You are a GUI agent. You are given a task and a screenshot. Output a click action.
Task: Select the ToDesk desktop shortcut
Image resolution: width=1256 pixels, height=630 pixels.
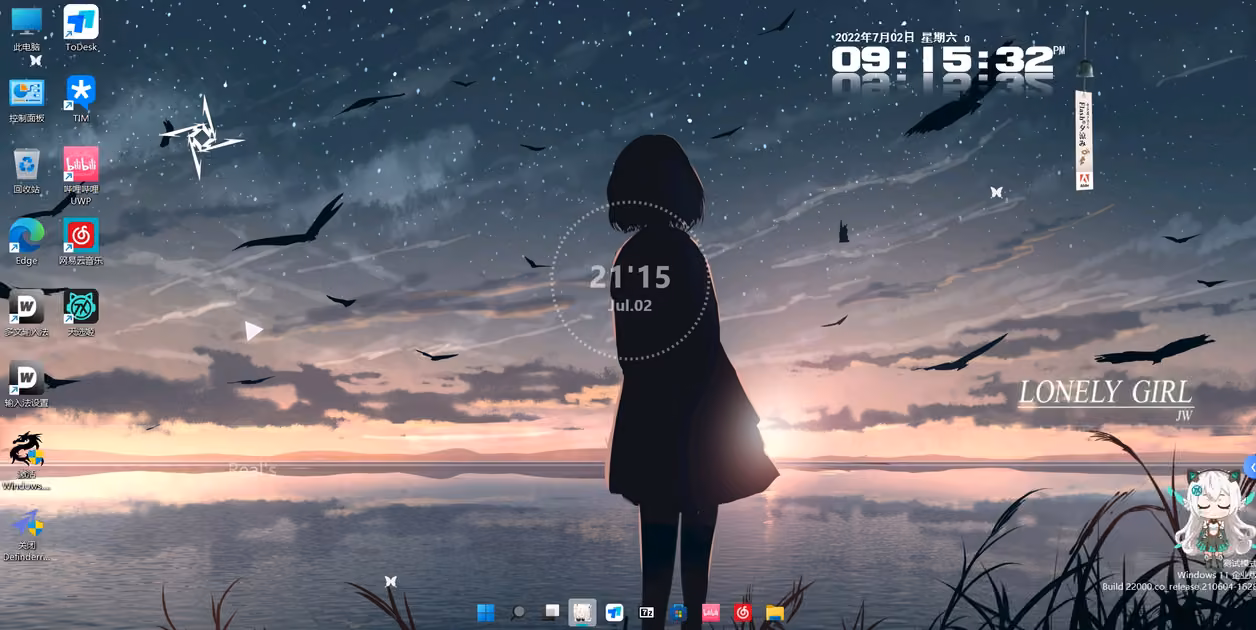point(81,29)
